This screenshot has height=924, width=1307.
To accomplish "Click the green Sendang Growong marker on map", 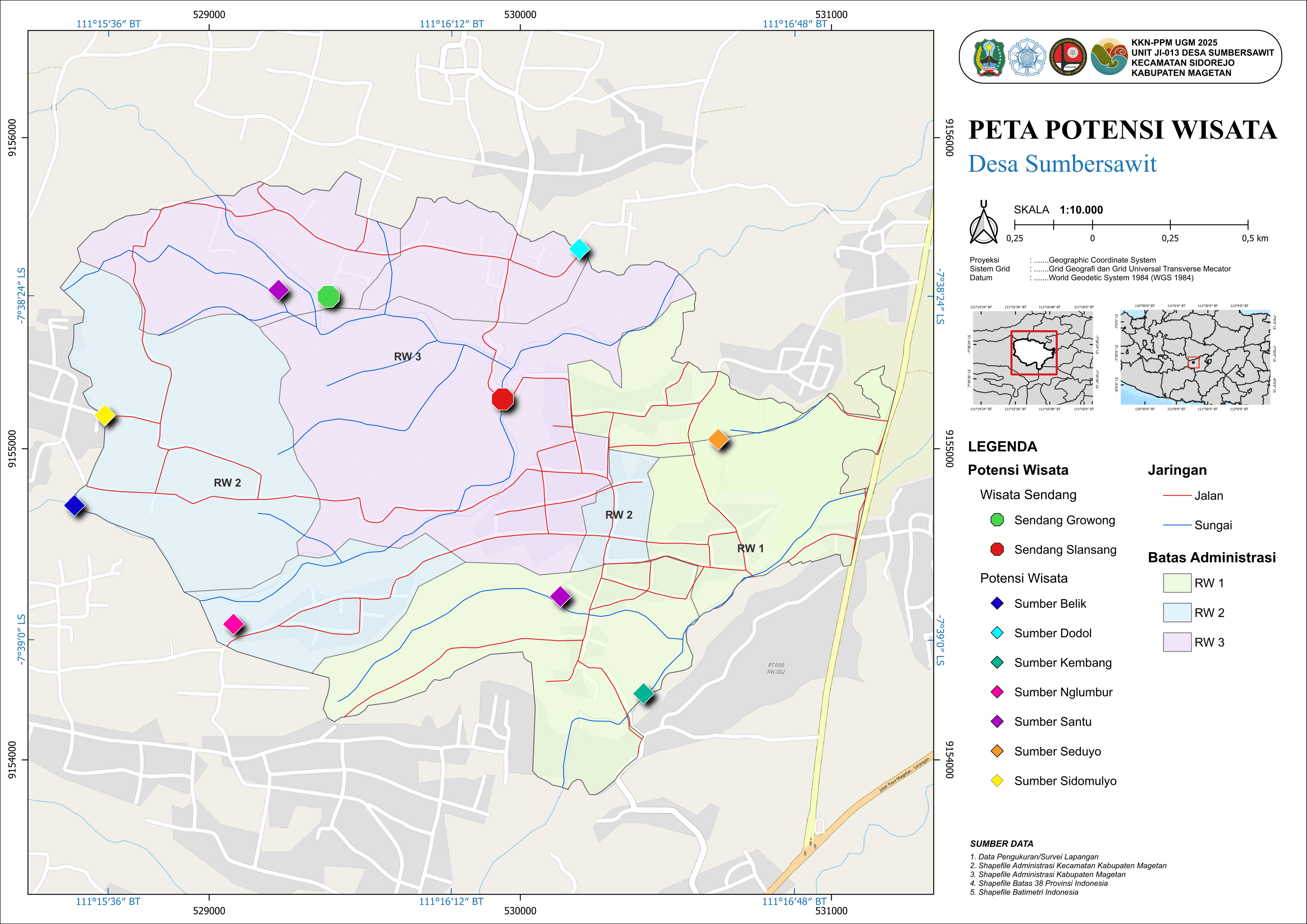I will tap(328, 297).
